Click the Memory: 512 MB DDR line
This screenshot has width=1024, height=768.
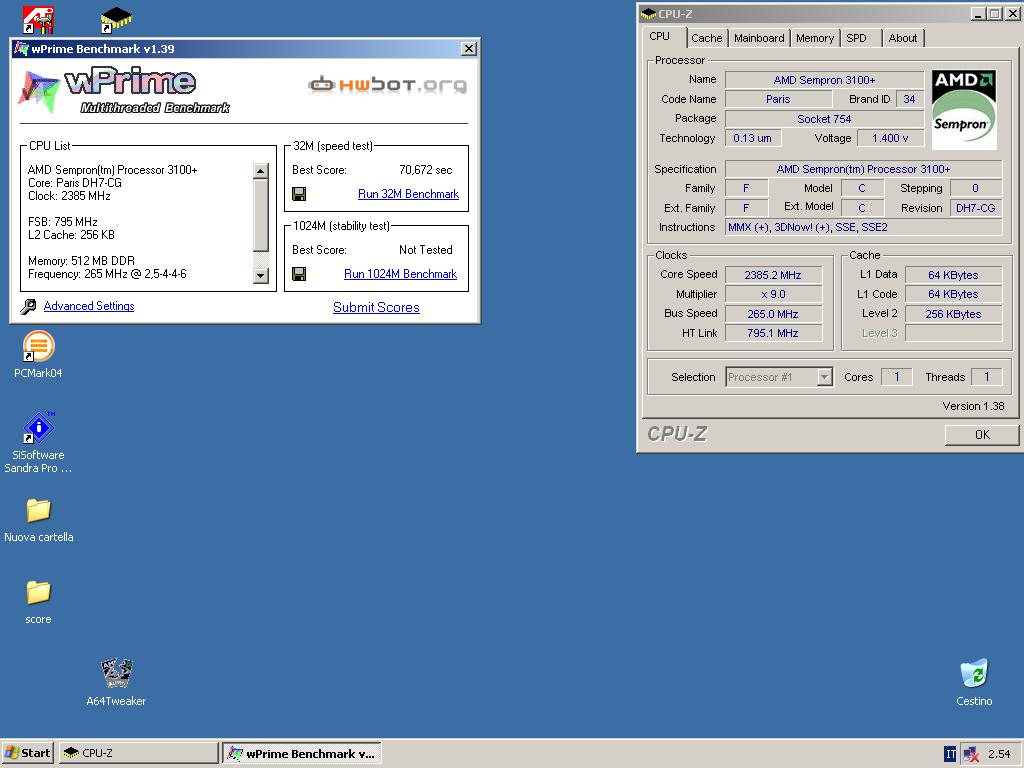coord(81,261)
